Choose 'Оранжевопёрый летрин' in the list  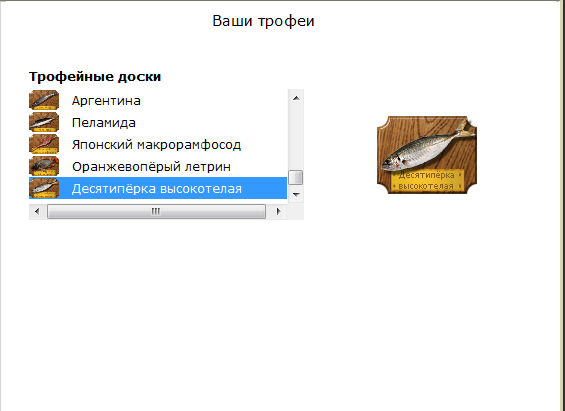158,166
